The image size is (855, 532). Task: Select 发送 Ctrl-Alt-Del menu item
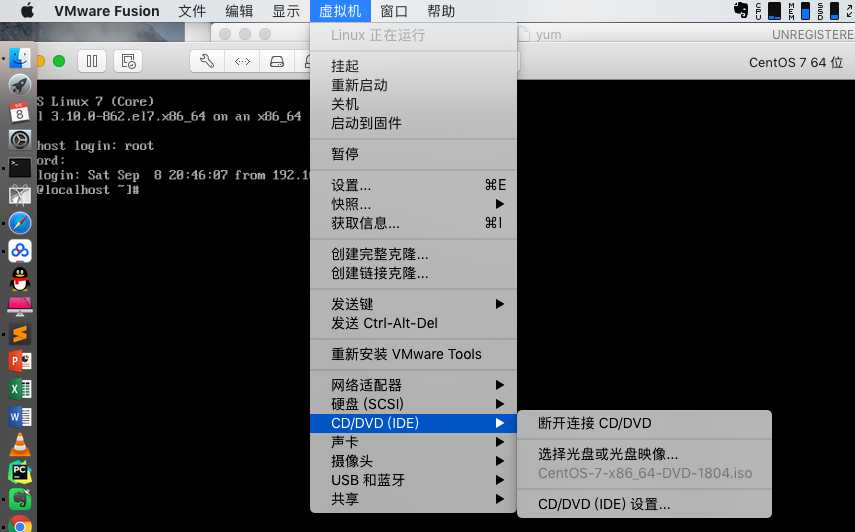413,323
